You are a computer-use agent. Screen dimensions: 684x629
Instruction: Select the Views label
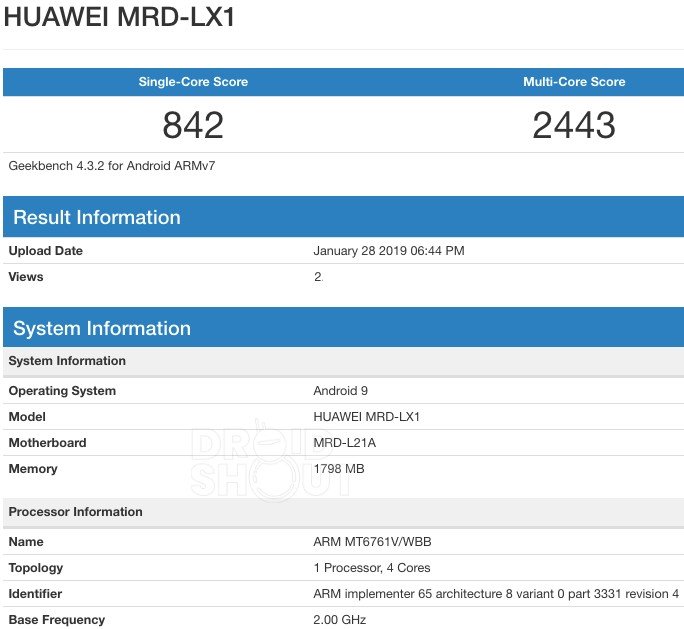pyautogui.click(x=26, y=277)
